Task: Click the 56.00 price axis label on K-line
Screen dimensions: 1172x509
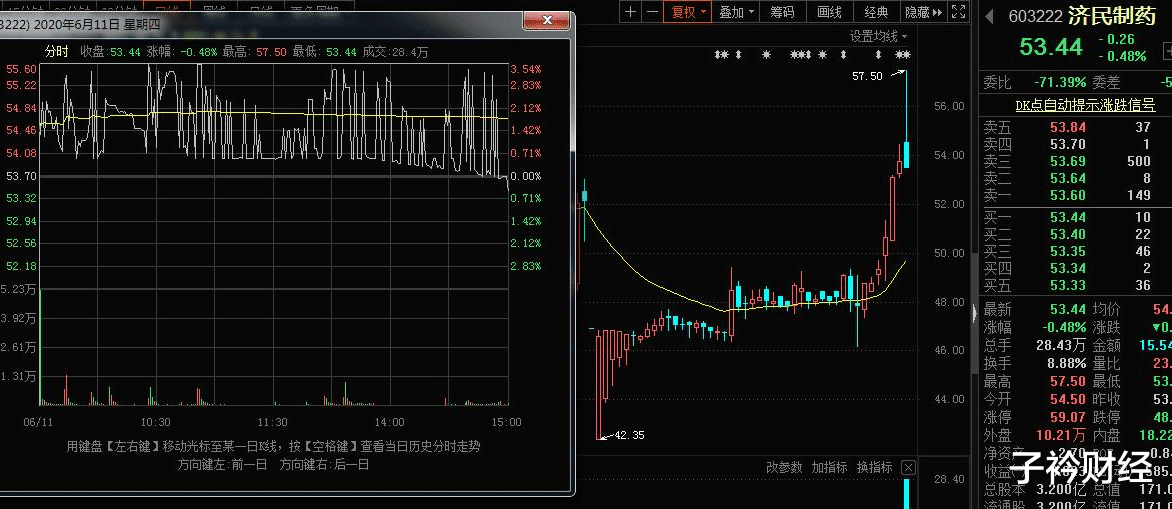Action: [949, 106]
